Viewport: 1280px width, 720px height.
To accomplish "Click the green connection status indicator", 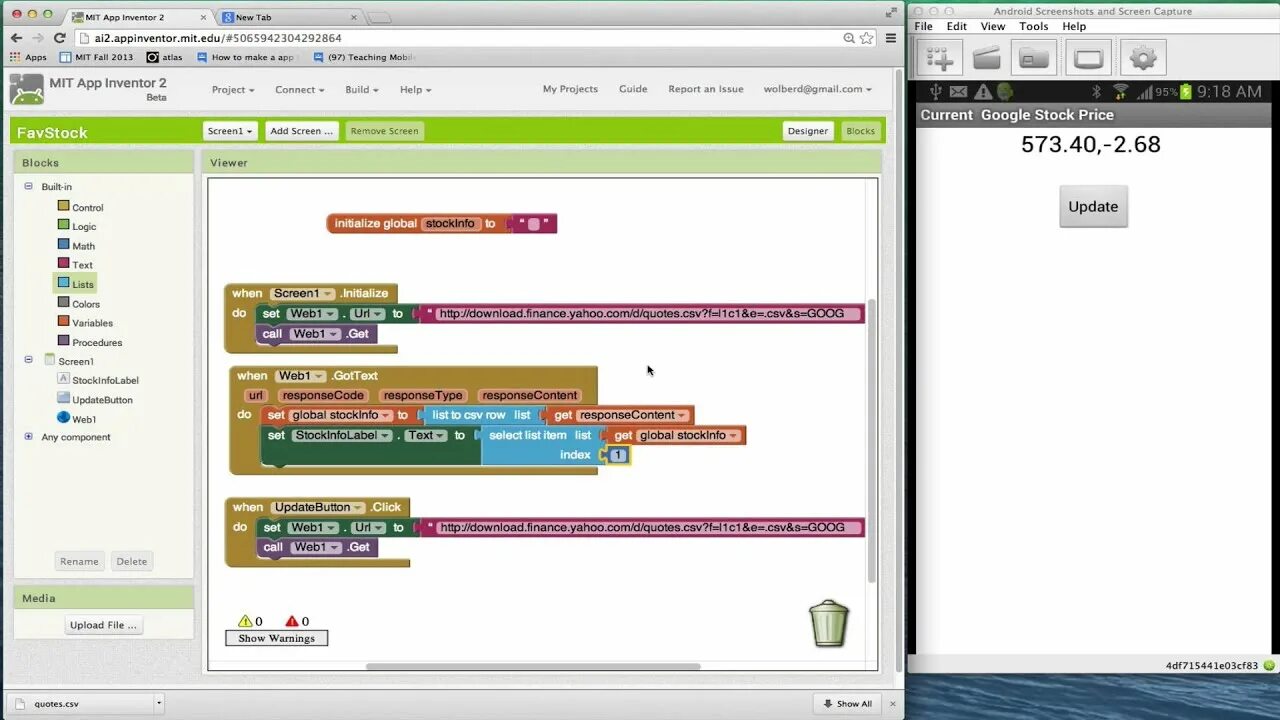I will (x=1269, y=665).
